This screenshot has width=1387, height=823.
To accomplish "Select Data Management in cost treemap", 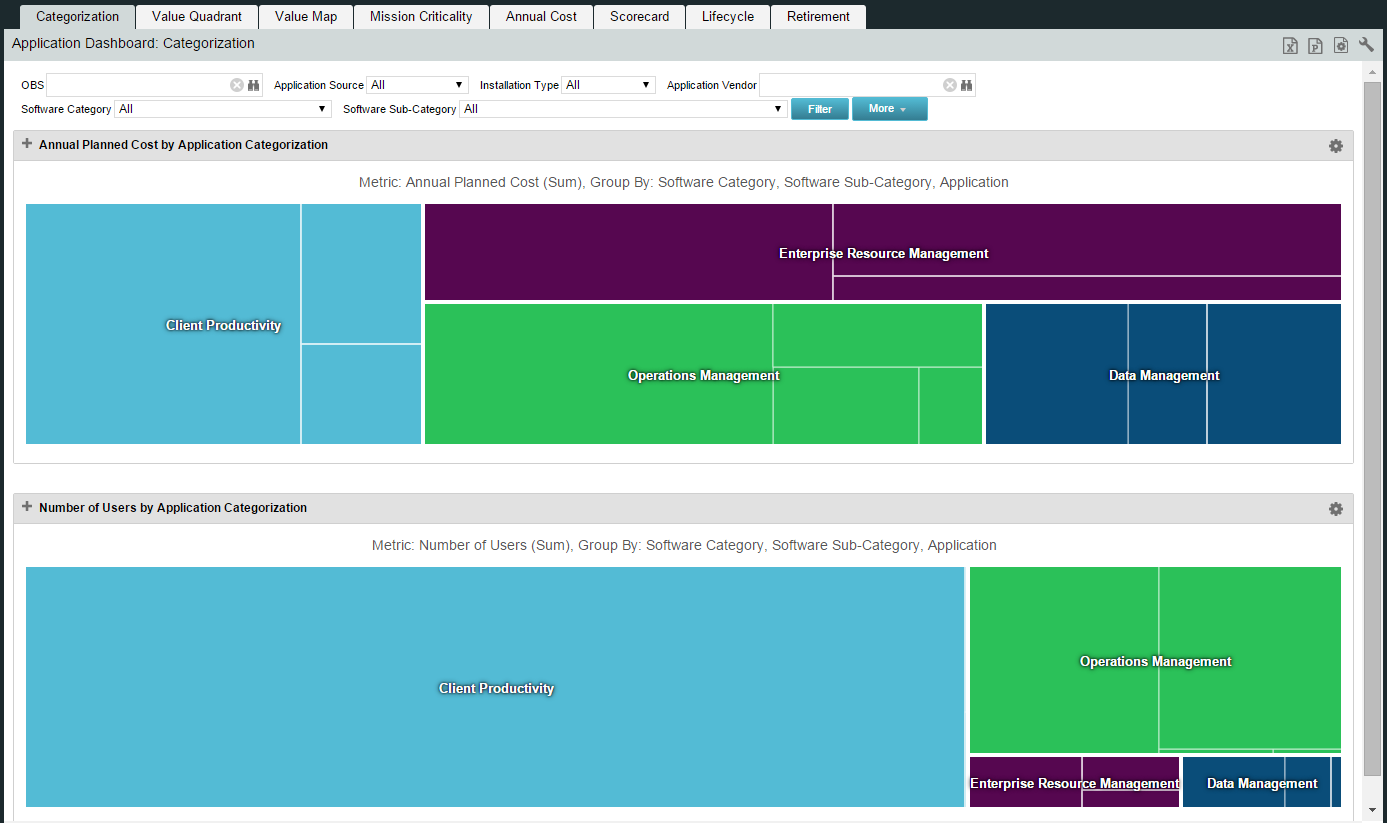I will (1164, 375).
